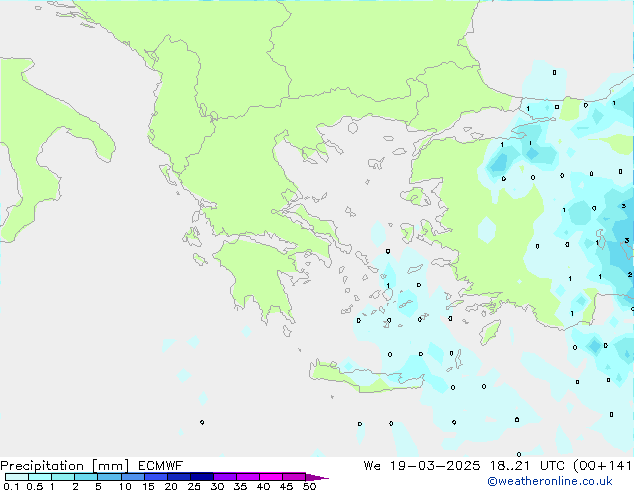This screenshot has height=490, width=634.
Task: Click the '15' legend scale label
Action: tap(148, 486)
